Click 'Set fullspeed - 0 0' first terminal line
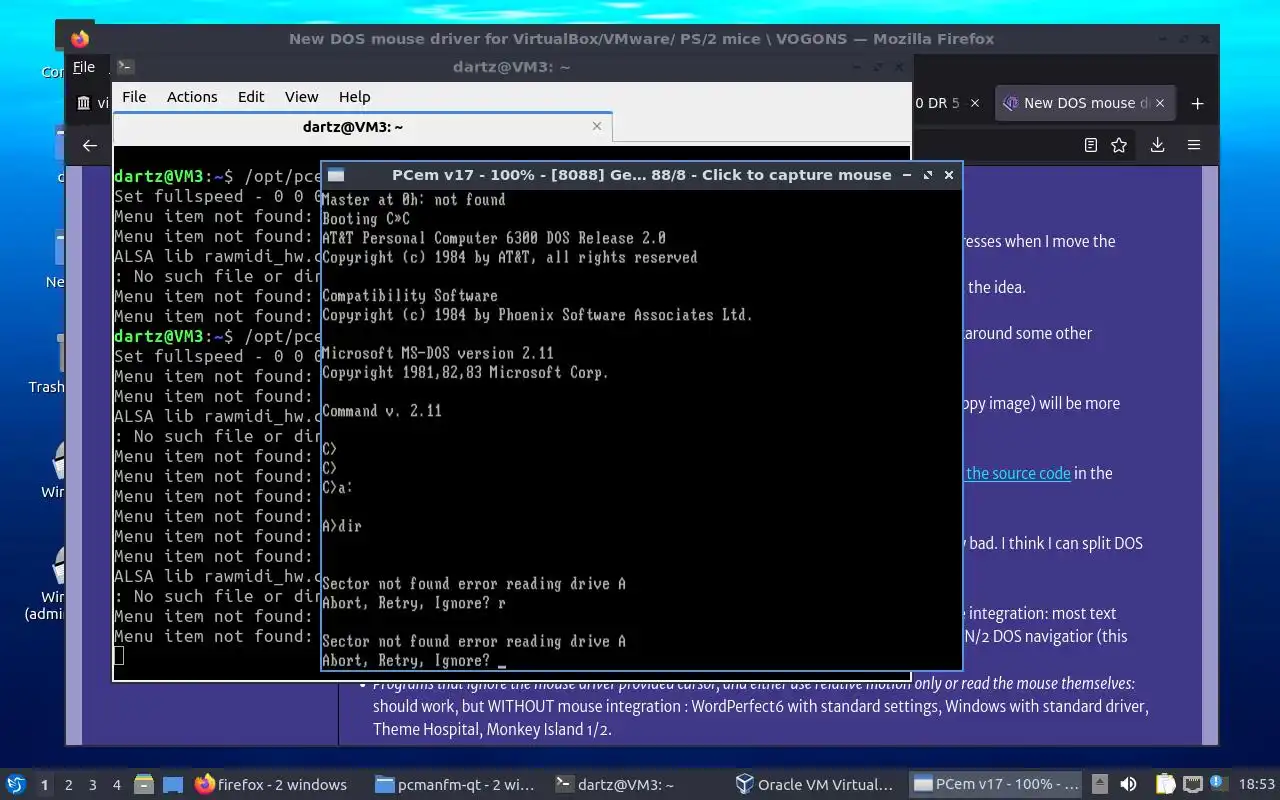 click(218, 196)
